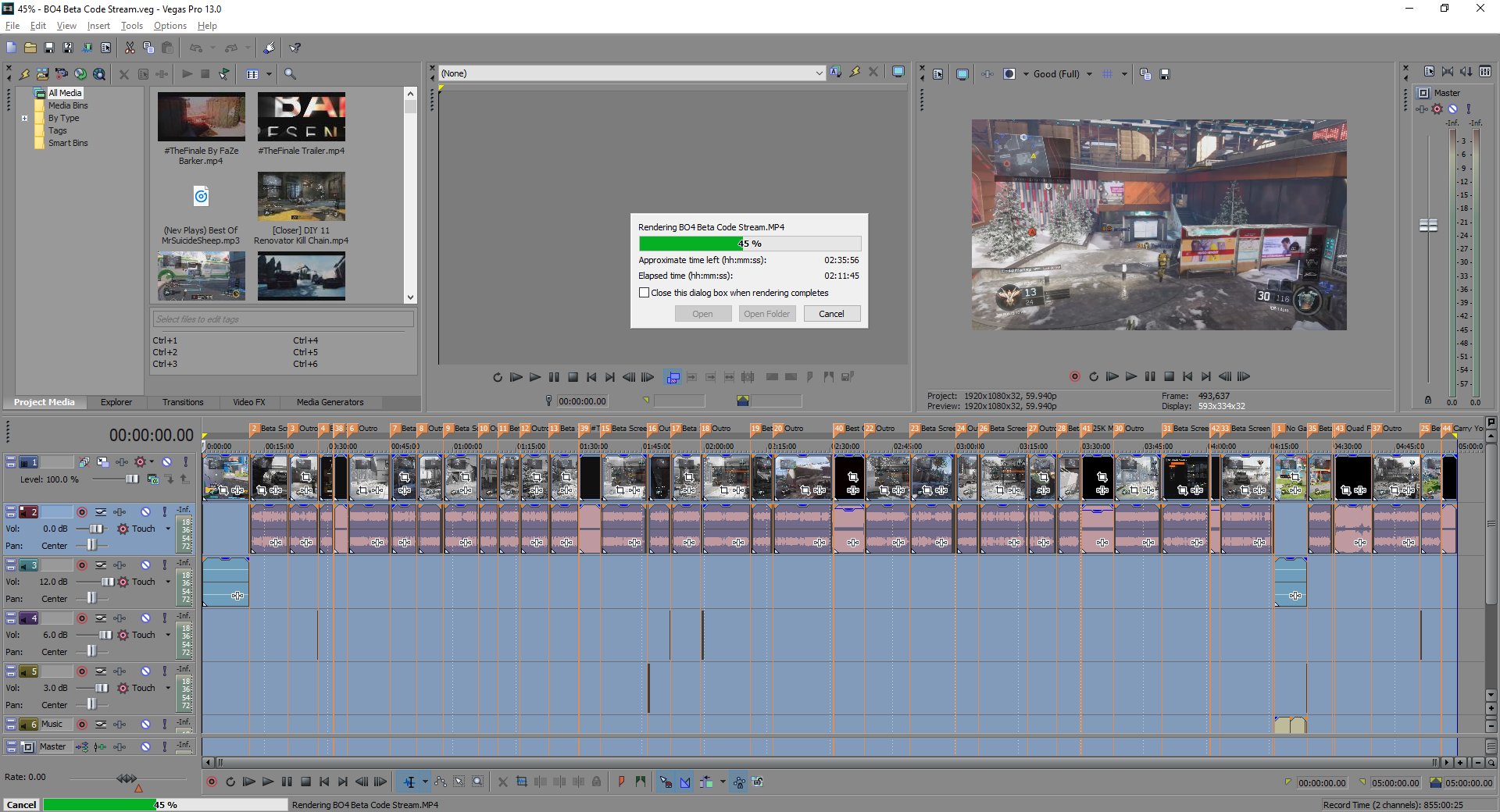Open Track Motion on video track 1

point(103,462)
